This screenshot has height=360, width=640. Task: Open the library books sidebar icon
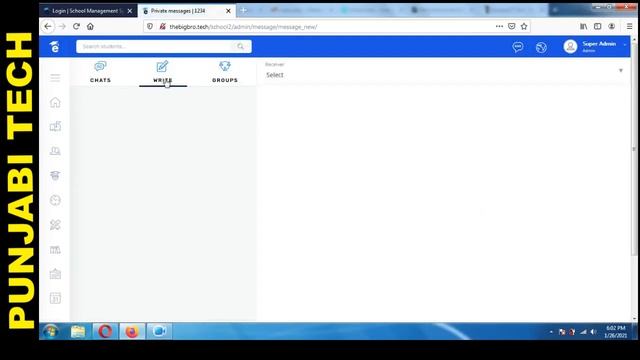(55, 249)
